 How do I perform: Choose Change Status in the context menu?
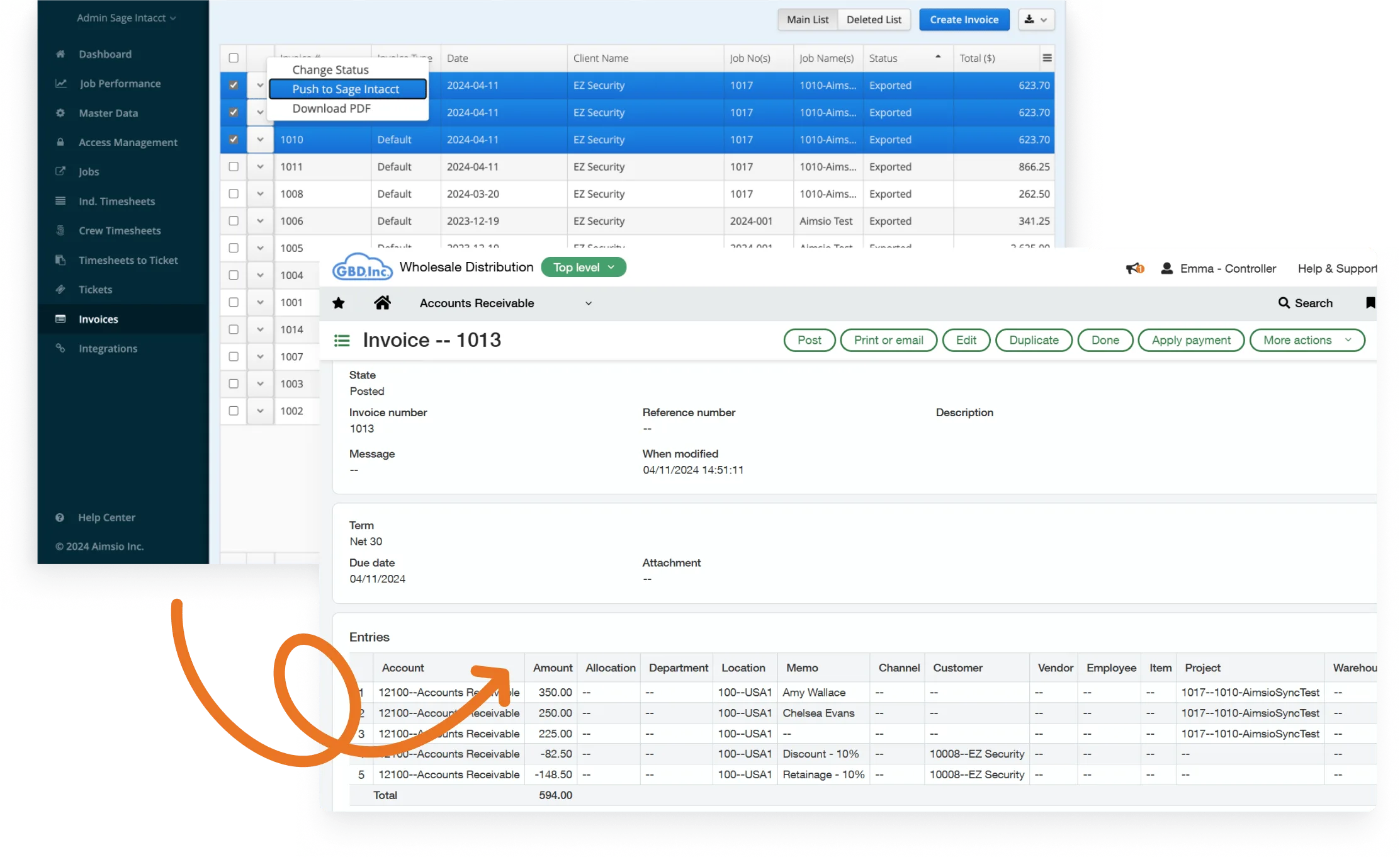point(330,69)
